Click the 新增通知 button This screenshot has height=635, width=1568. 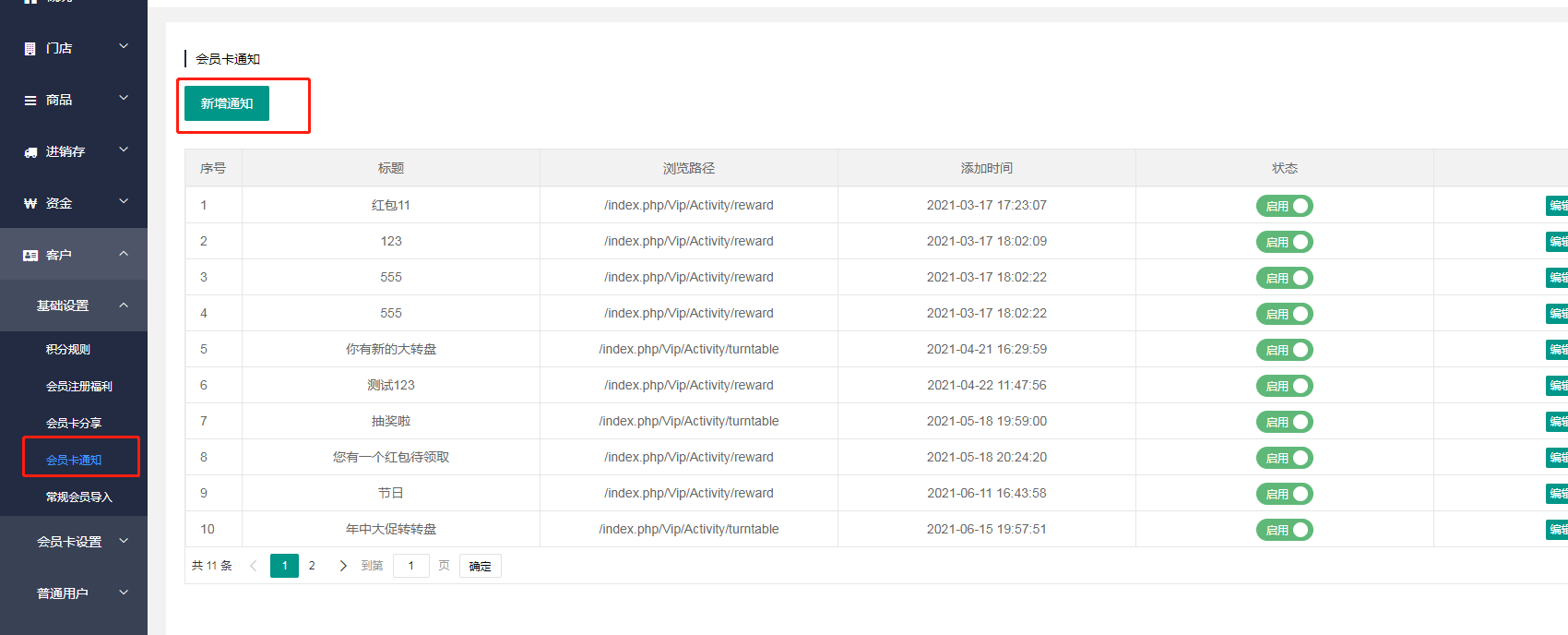[x=227, y=103]
